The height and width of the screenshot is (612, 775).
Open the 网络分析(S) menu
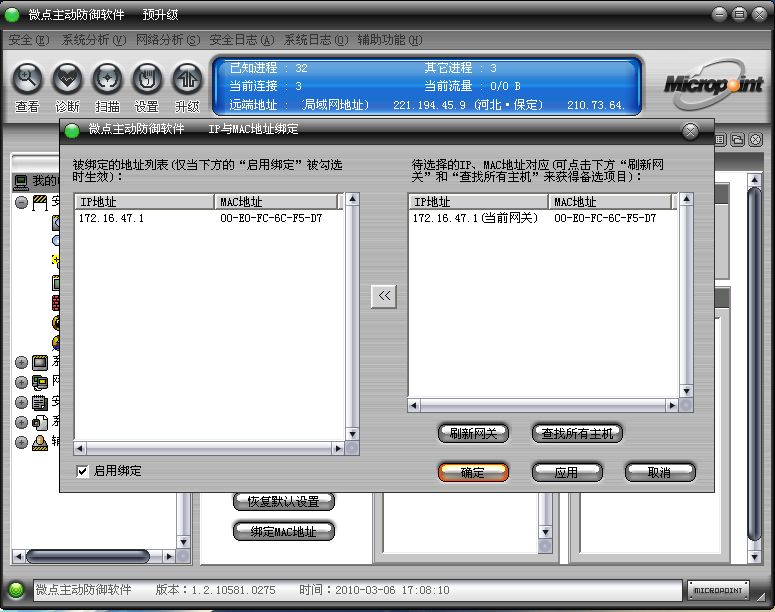click(x=168, y=40)
